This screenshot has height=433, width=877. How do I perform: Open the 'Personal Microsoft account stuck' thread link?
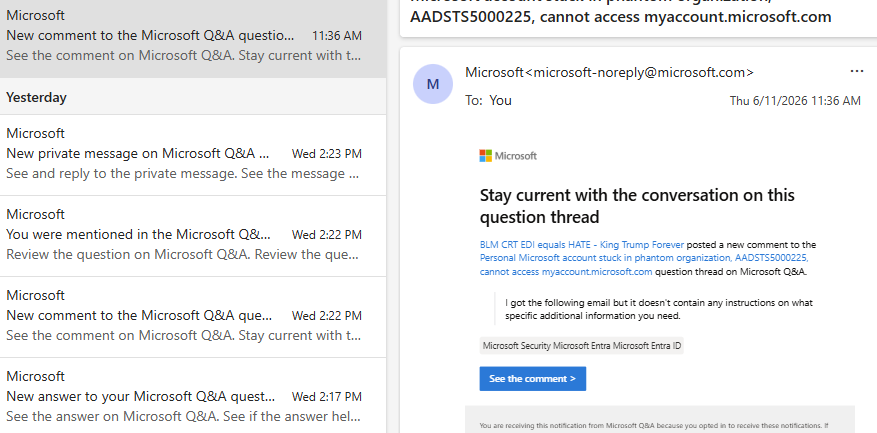644,265
